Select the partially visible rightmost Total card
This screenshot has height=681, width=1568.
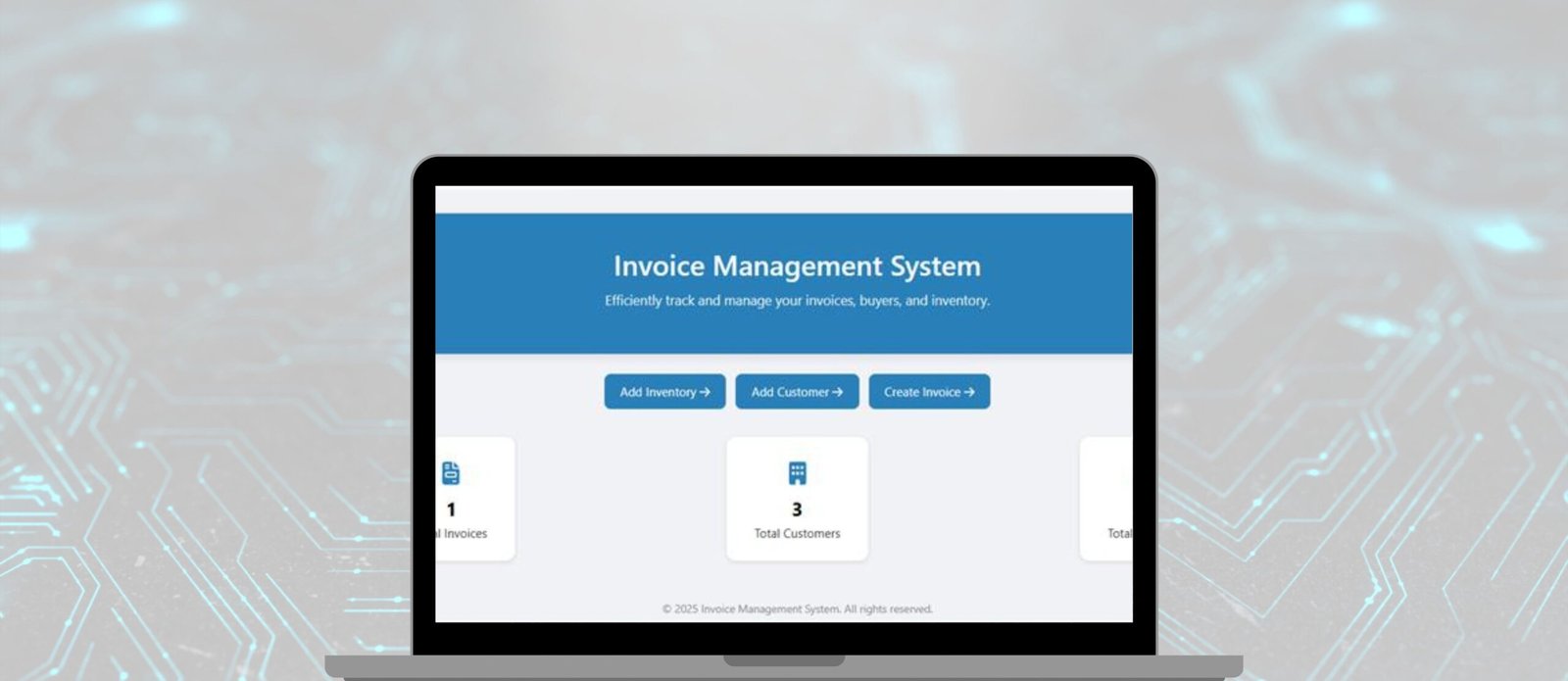point(1106,499)
